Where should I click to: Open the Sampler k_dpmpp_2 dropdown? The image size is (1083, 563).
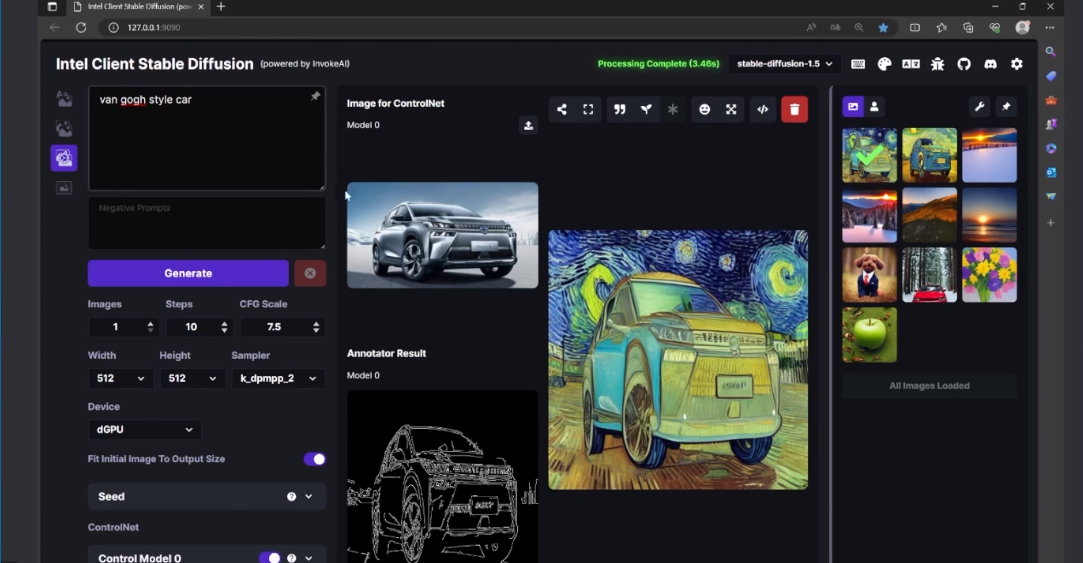[278, 379]
